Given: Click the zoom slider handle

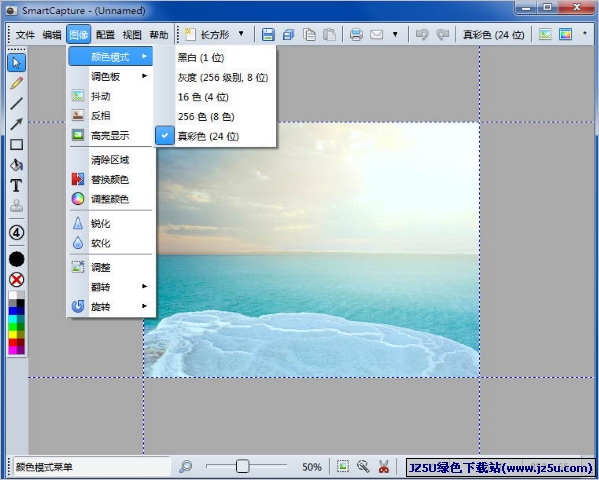Looking at the screenshot, I should click(x=242, y=466).
